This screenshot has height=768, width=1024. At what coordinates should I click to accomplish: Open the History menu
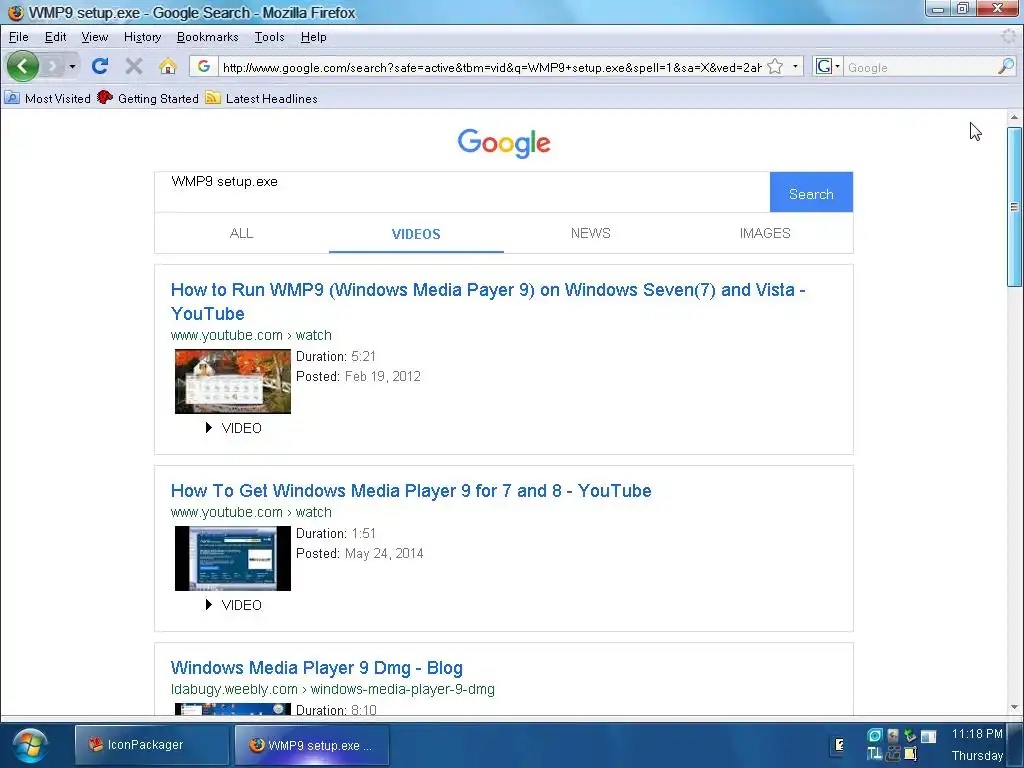point(142,37)
